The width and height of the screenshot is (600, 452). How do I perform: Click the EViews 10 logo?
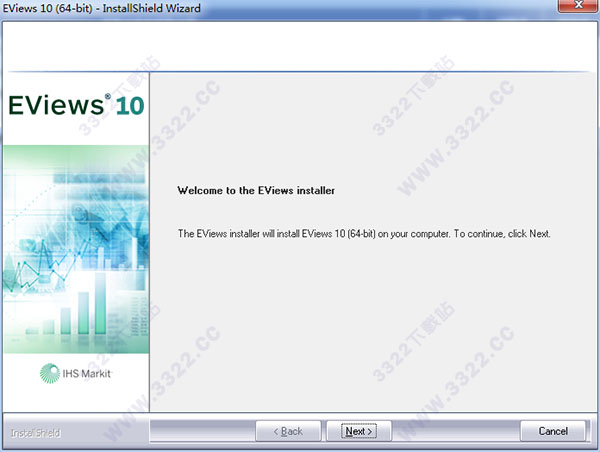tap(76, 105)
